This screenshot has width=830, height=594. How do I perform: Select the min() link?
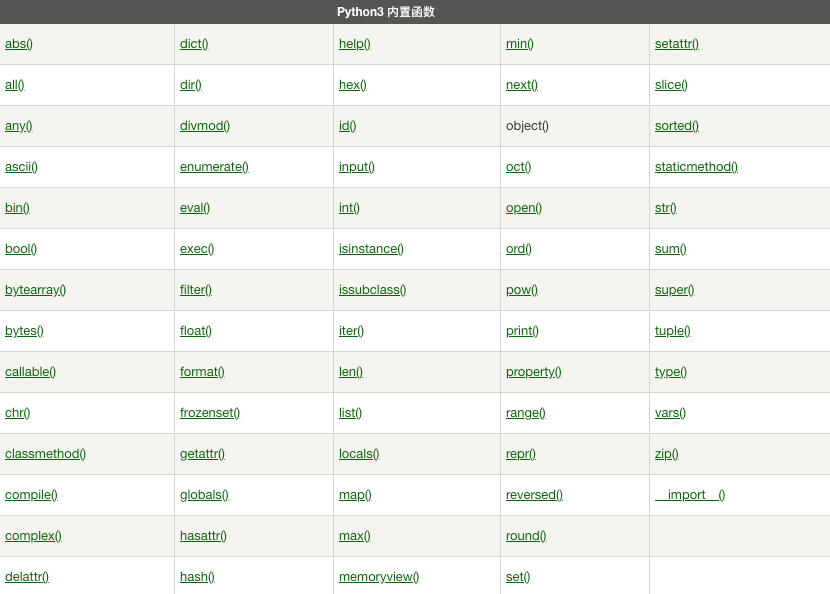coord(520,44)
